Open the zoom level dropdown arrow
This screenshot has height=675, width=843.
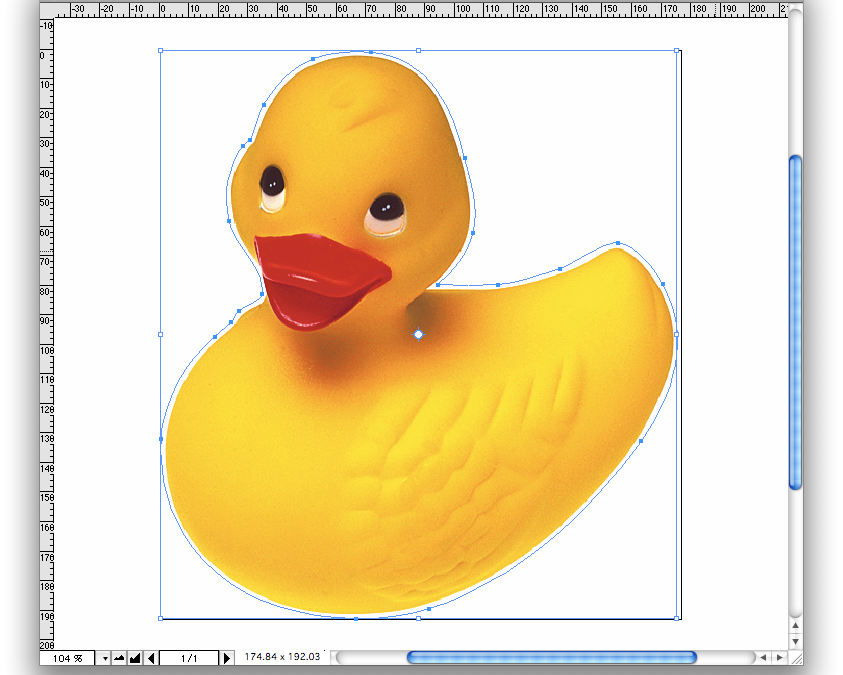pos(105,658)
